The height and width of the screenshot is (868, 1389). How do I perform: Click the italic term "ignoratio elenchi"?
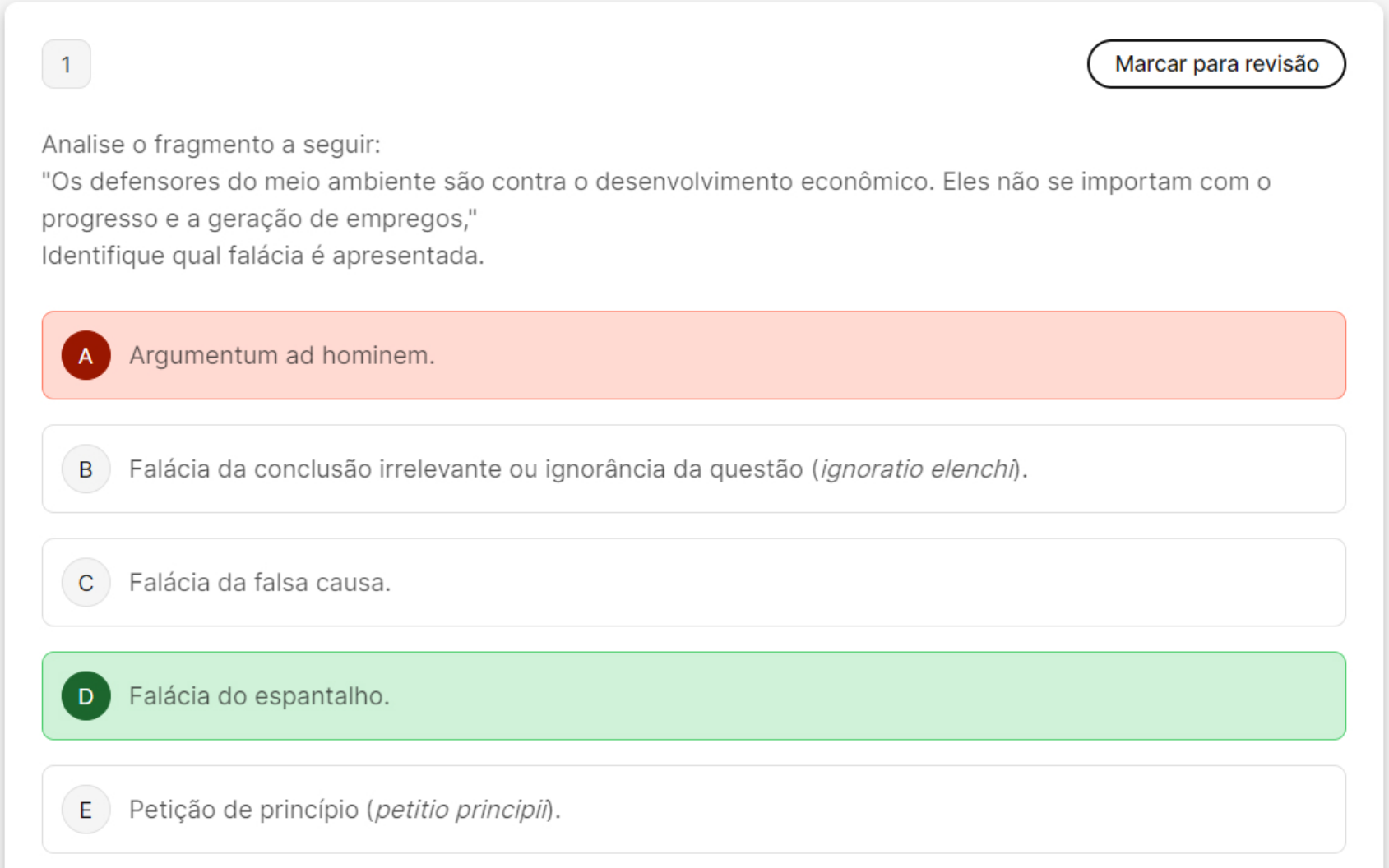click(916, 469)
